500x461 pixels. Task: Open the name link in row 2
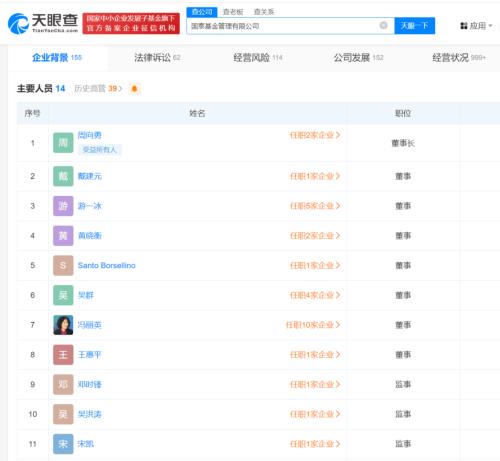(90, 176)
